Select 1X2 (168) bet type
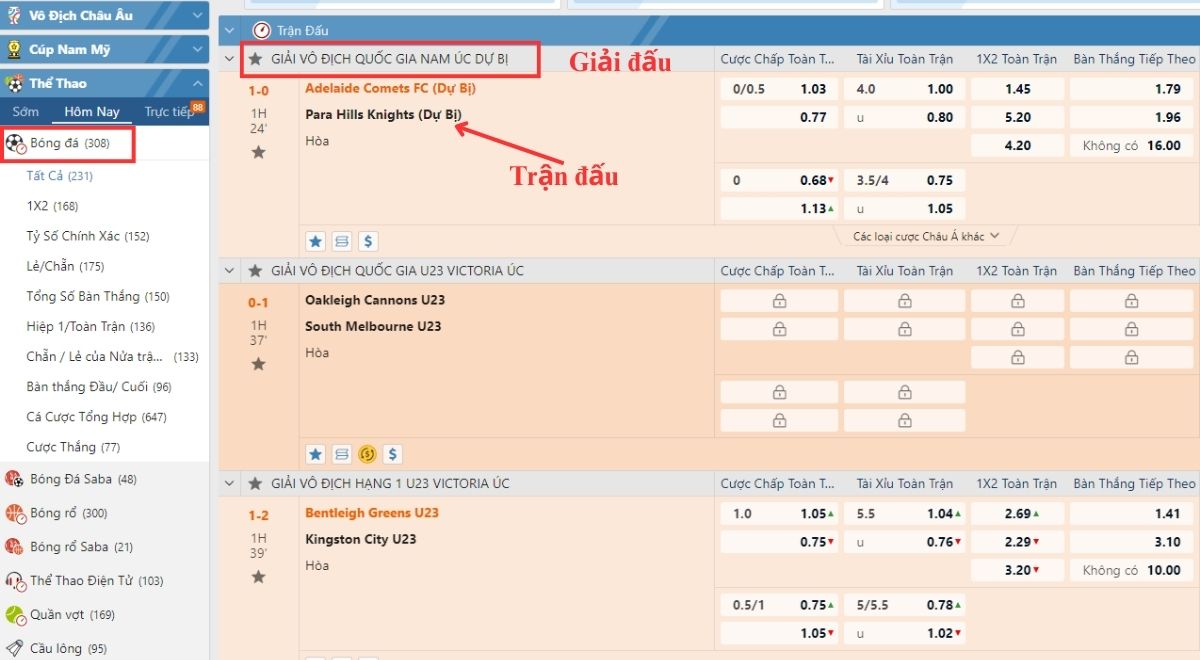Image resolution: width=1200 pixels, height=660 pixels. click(52, 206)
